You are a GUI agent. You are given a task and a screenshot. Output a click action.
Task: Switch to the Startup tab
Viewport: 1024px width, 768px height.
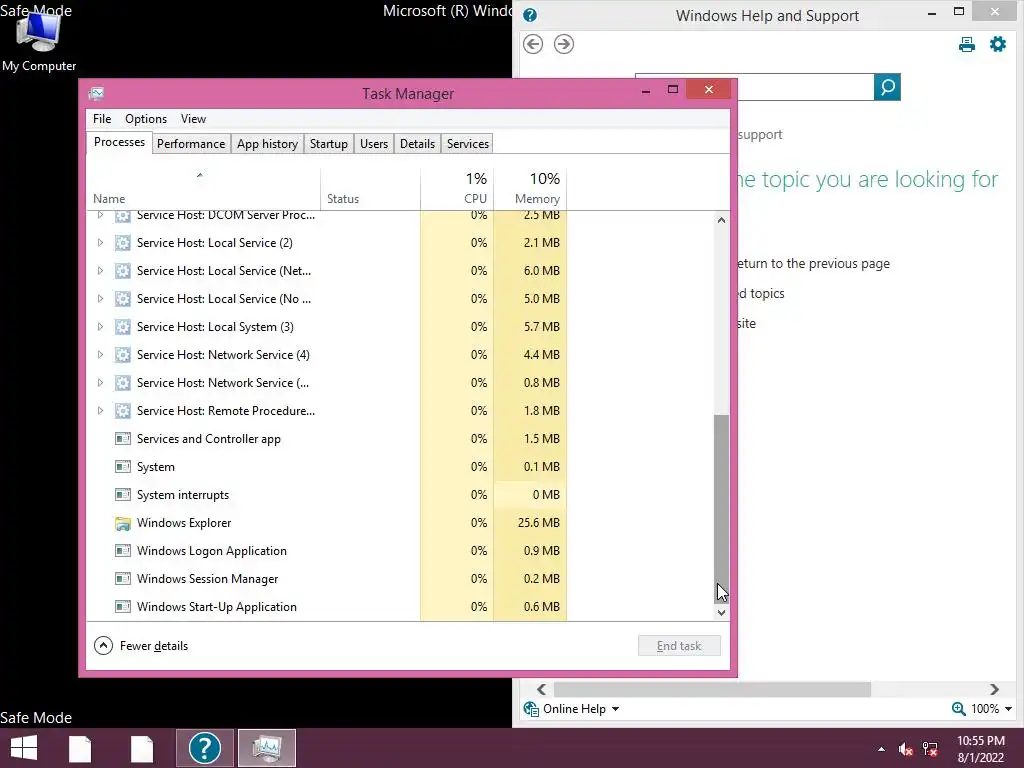click(x=328, y=144)
